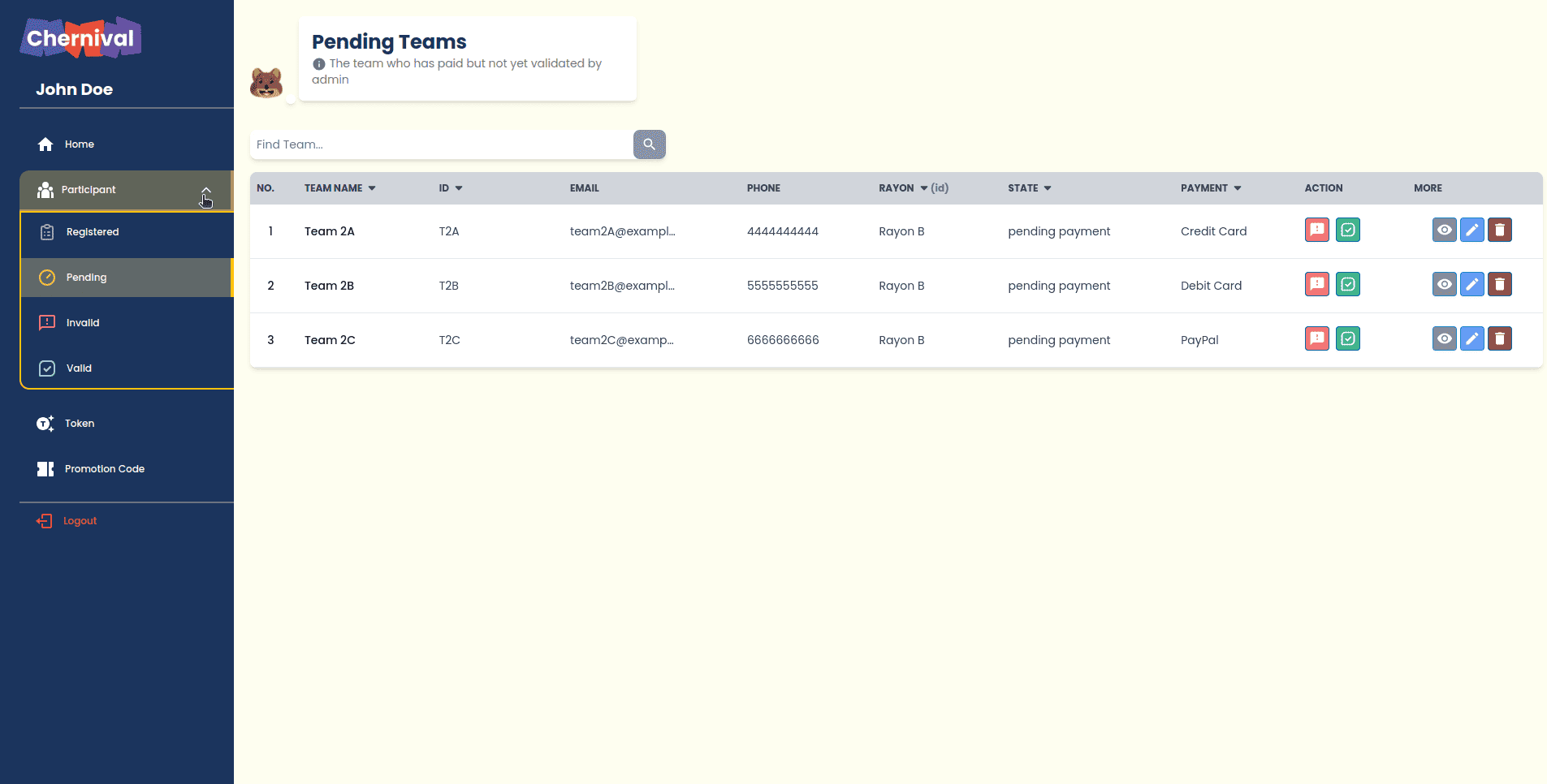Image resolution: width=1547 pixels, height=784 pixels.
Task: Edit Team 2C with pencil icon
Action: [1471, 339]
